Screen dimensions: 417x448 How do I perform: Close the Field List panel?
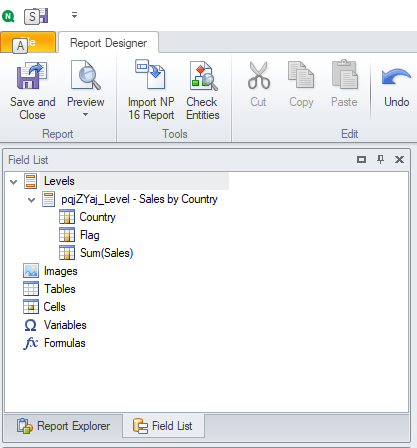tap(399, 160)
